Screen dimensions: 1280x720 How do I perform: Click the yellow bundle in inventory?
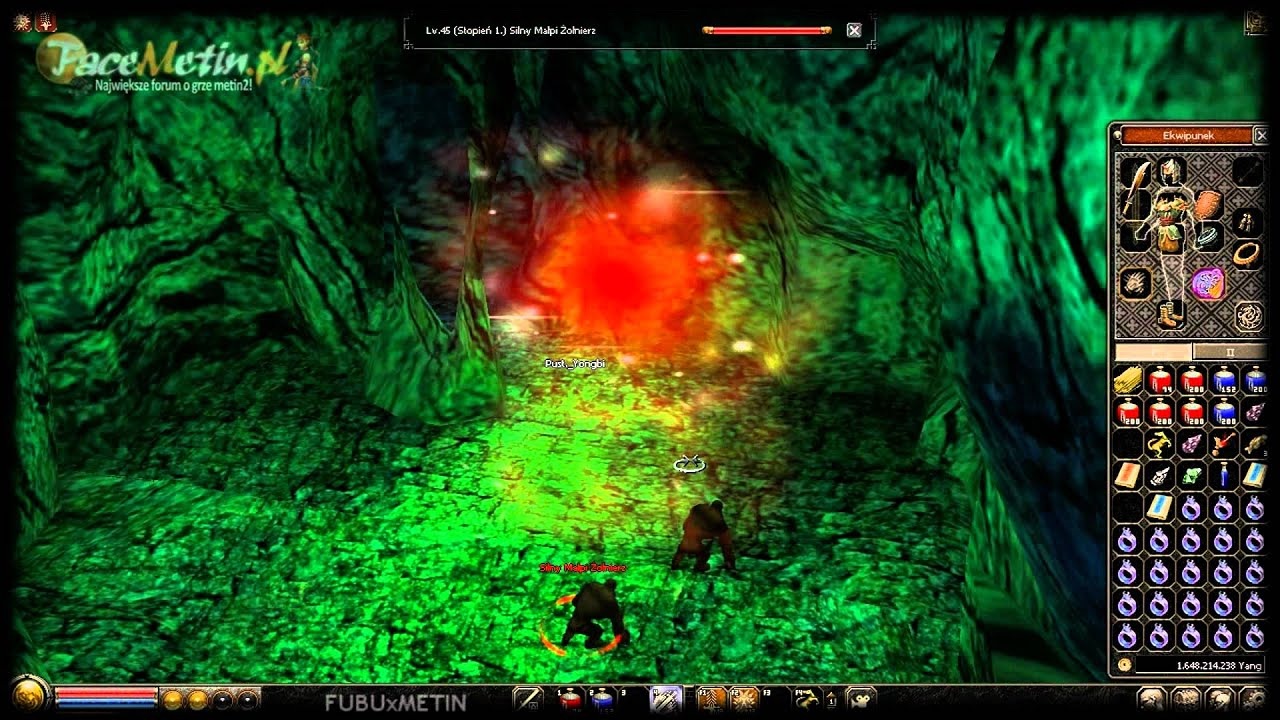tap(1128, 380)
